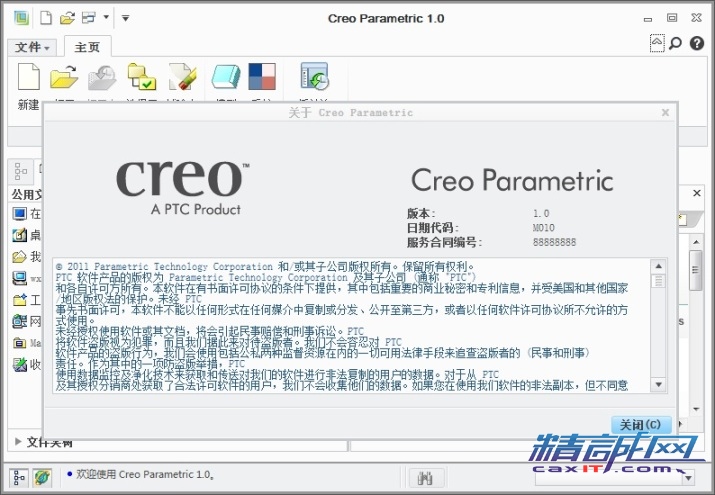Select the Manikin Library icon
Image resolution: width=715 pixels, height=495 pixels.
(x=20, y=343)
